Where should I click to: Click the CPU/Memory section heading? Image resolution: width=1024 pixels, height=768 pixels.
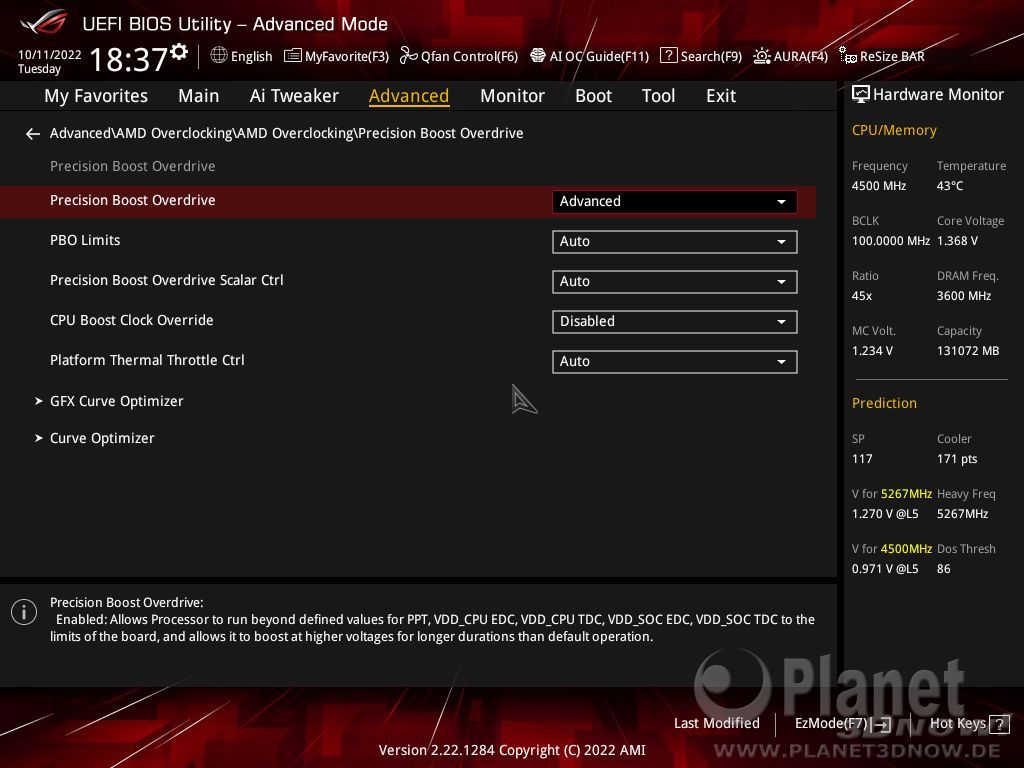(x=893, y=130)
